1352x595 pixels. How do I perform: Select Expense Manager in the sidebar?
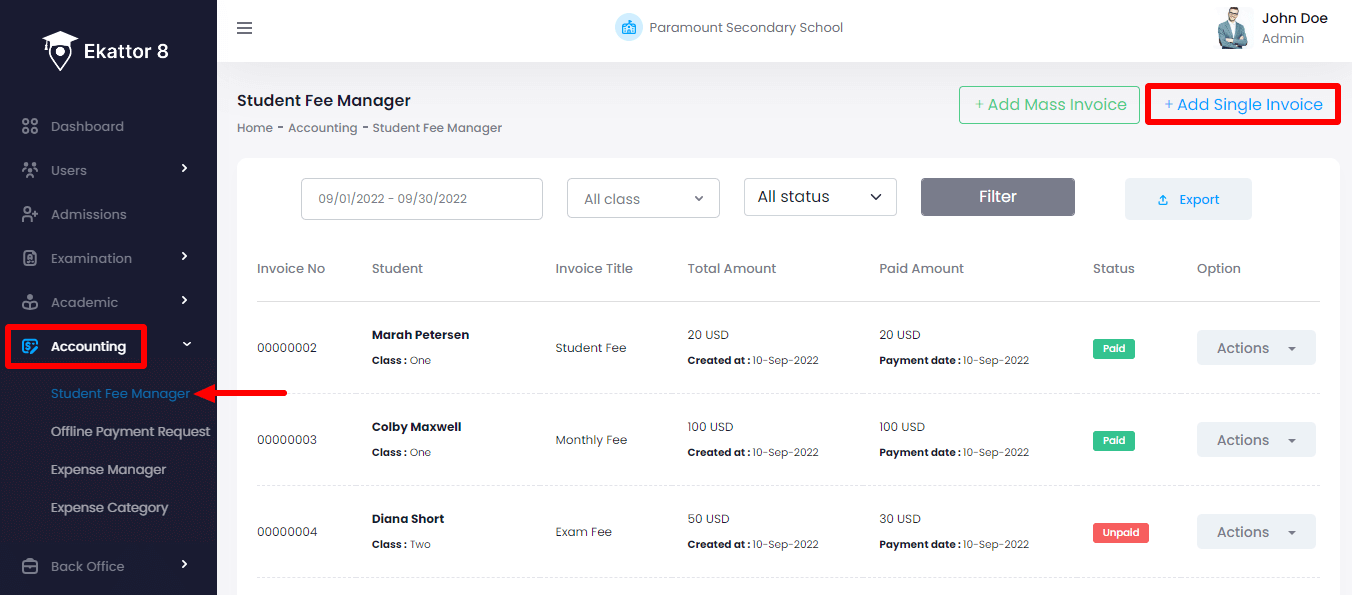pyautogui.click(x=108, y=469)
